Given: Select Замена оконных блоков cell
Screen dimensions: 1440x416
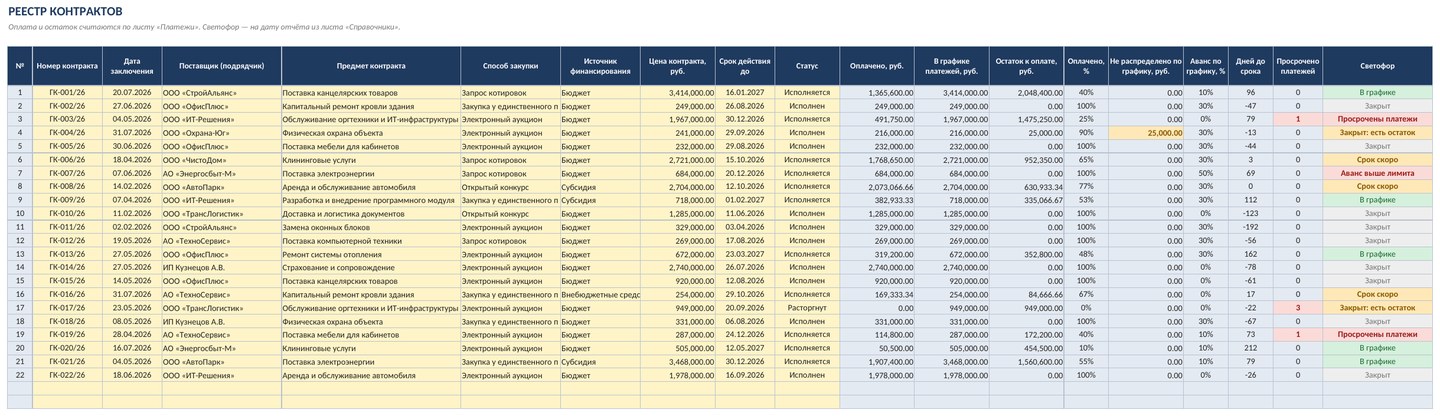Looking at the screenshot, I should (371, 227).
